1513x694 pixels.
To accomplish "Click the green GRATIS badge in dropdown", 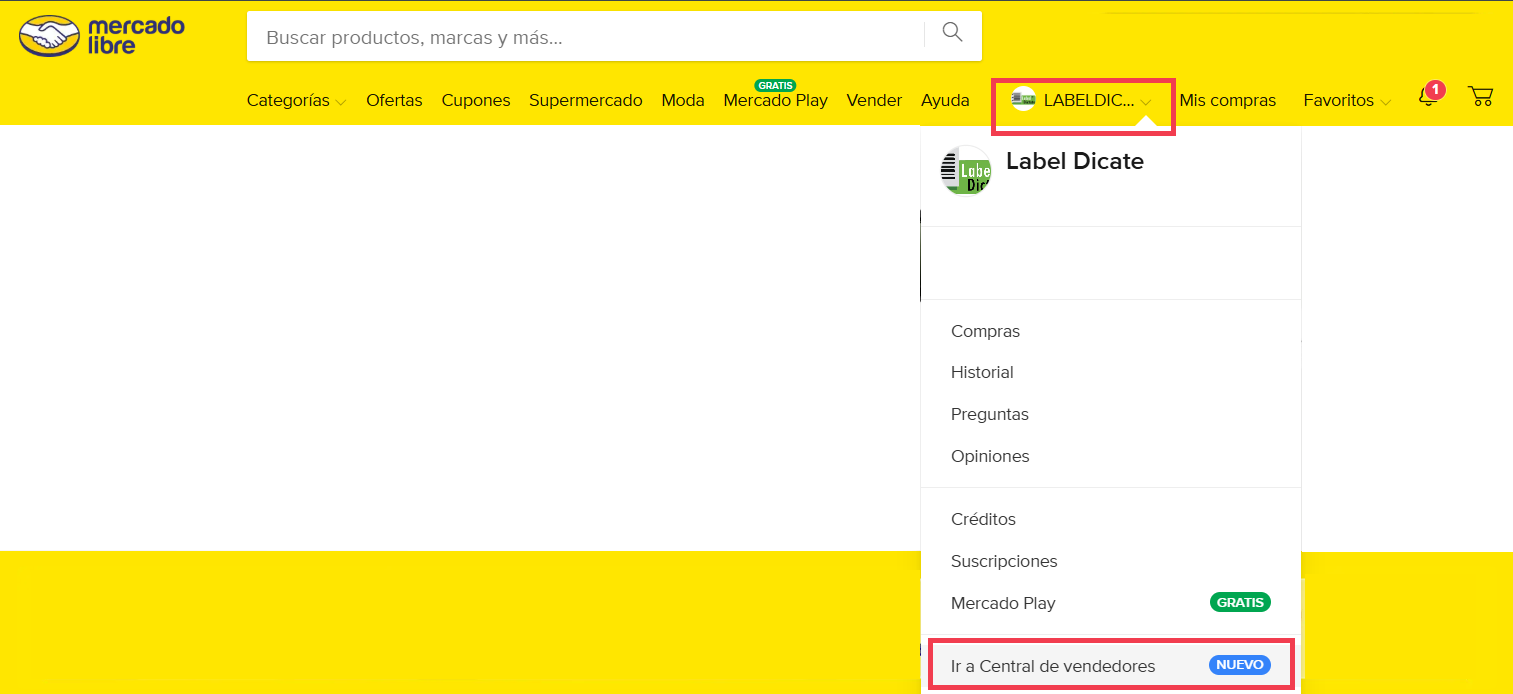I will (1240, 602).
